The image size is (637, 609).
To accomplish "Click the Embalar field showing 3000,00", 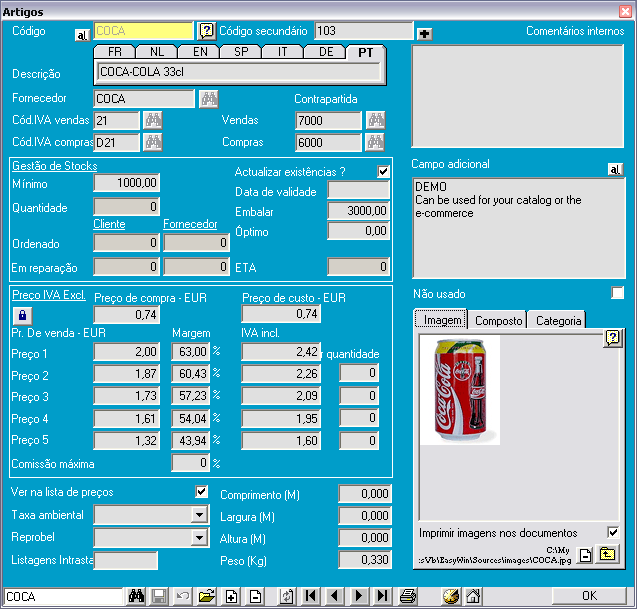I will (x=359, y=210).
